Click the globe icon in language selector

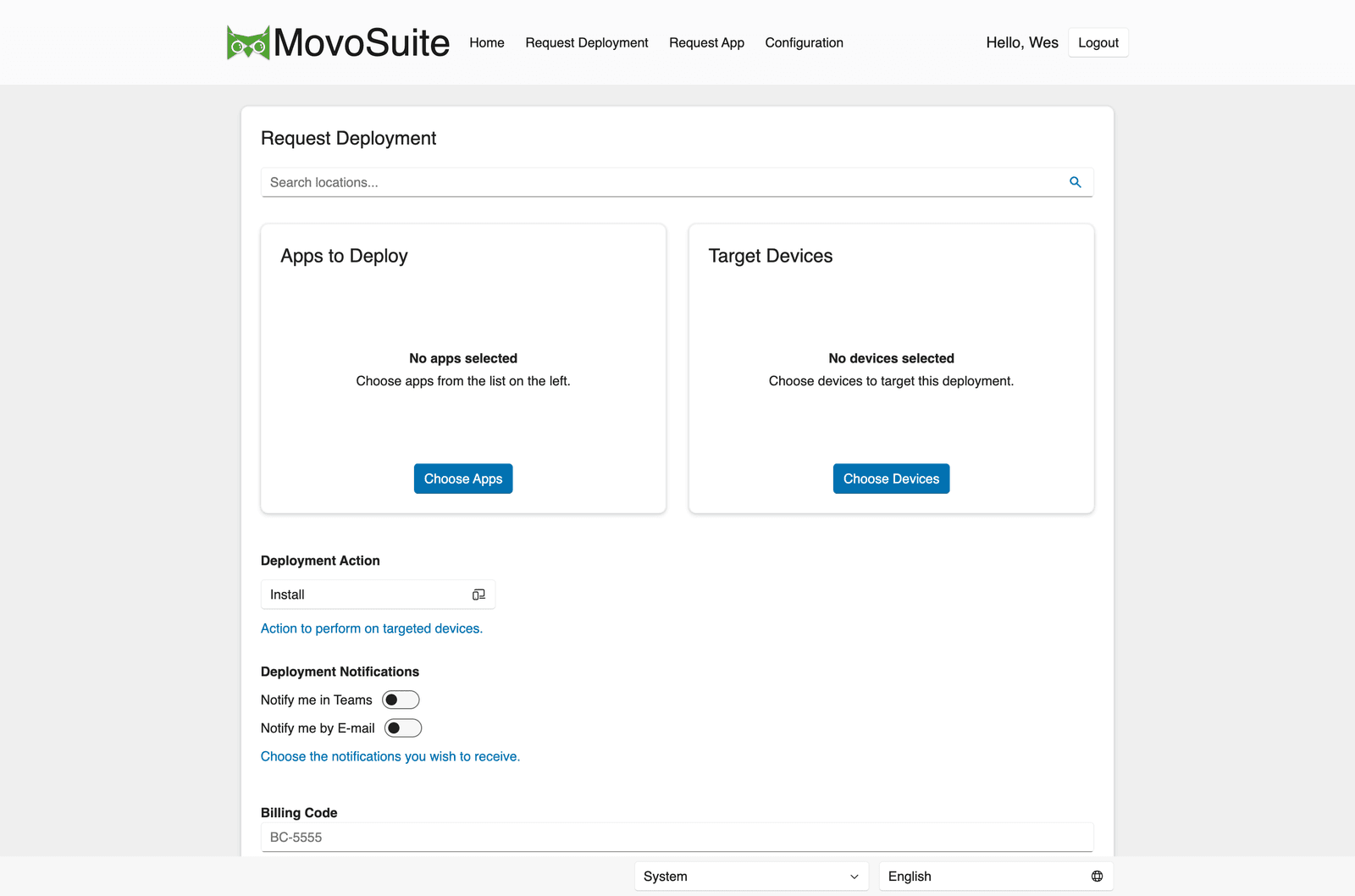(x=1097, y=877)
